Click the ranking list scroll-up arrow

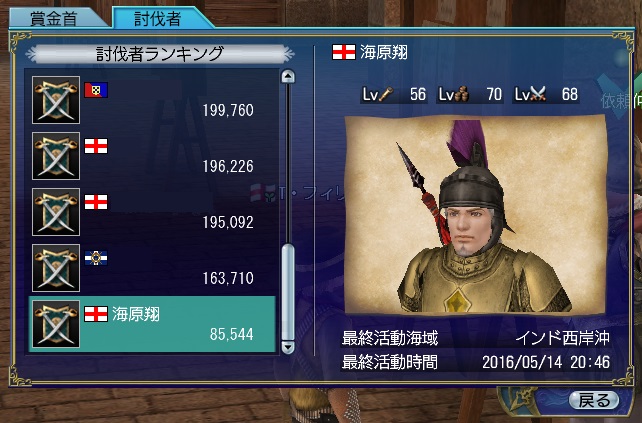pos(288,77)
